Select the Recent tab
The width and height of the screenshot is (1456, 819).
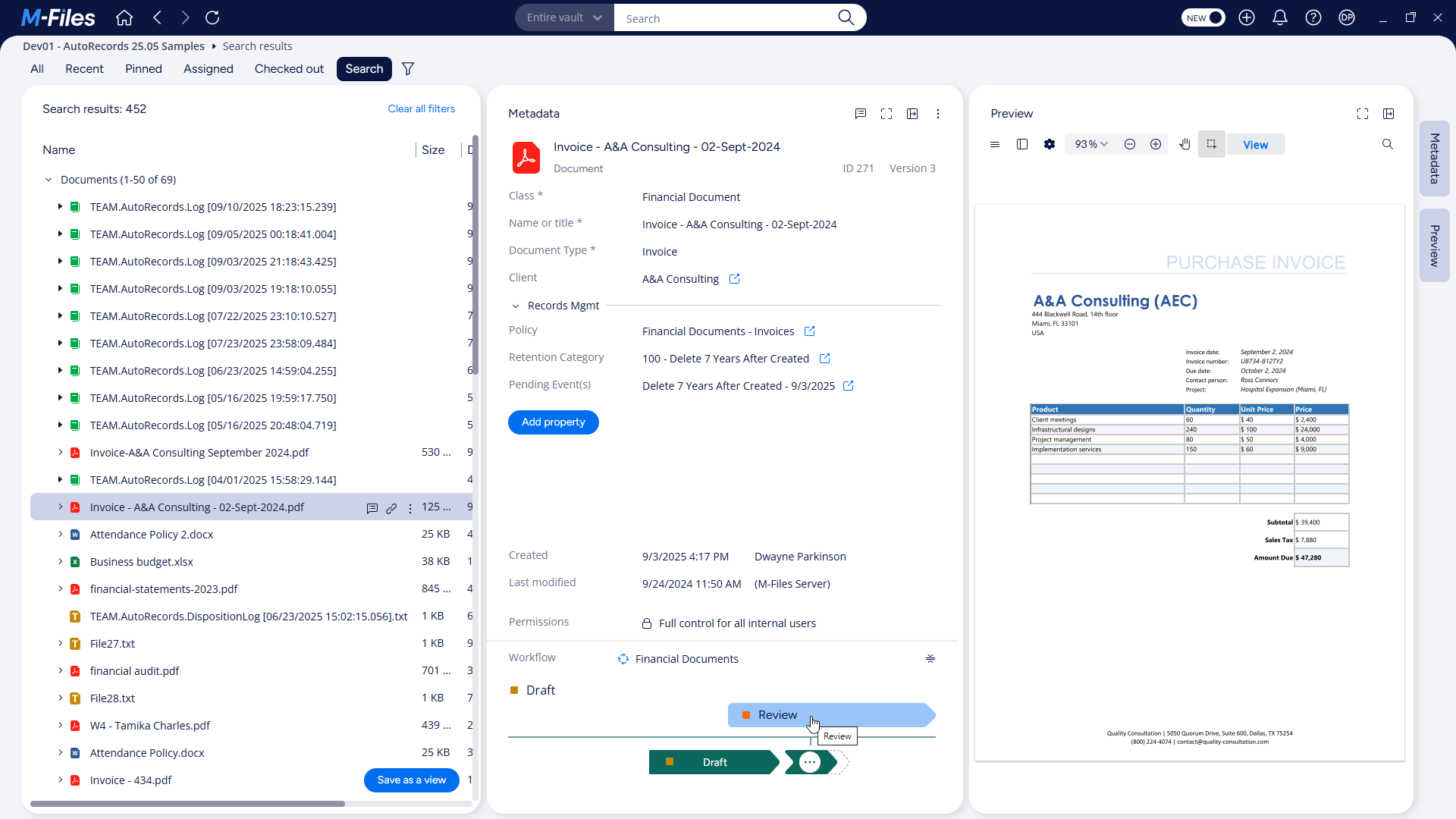click(84, 68)
